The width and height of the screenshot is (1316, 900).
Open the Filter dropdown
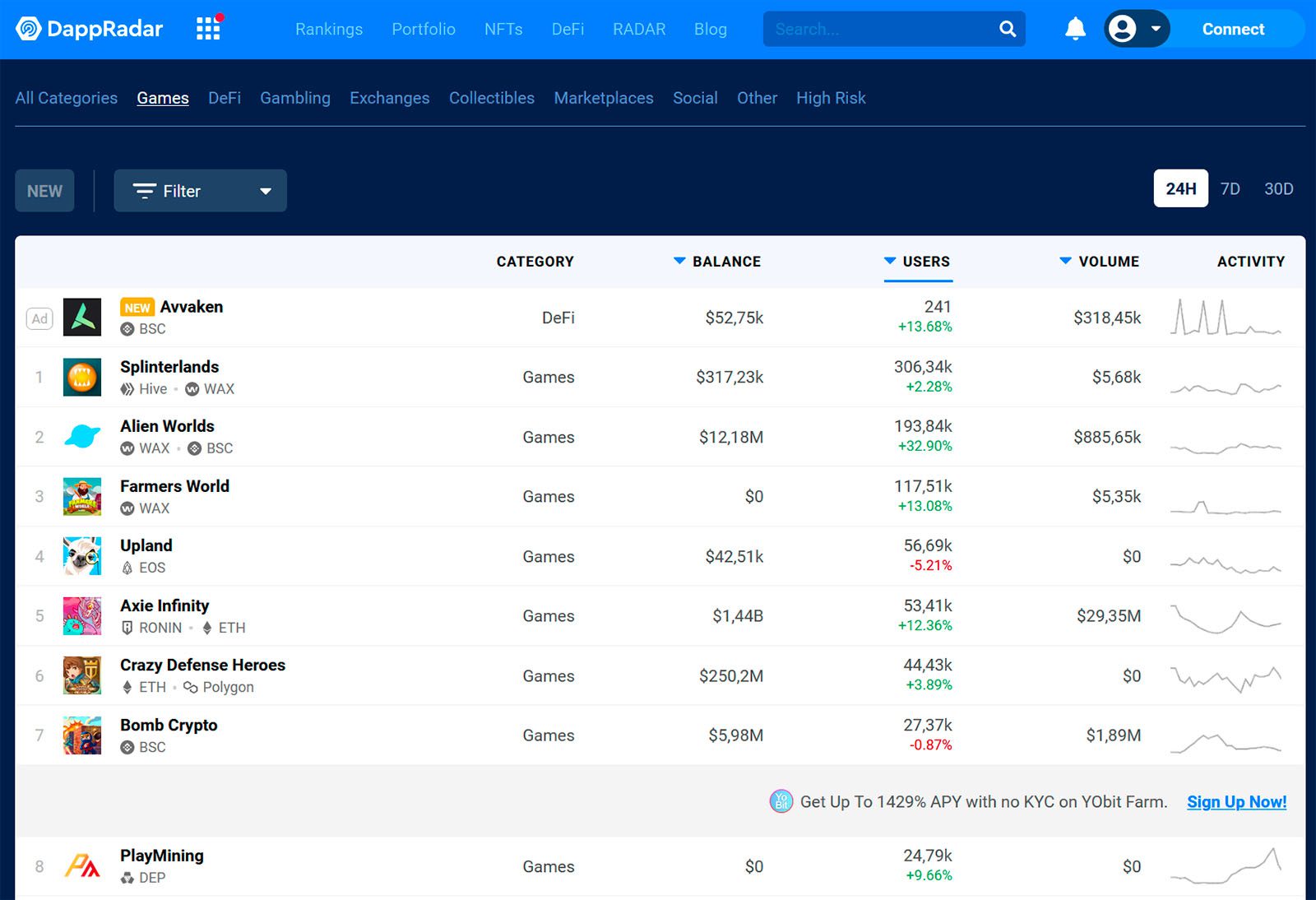[200, 191]
